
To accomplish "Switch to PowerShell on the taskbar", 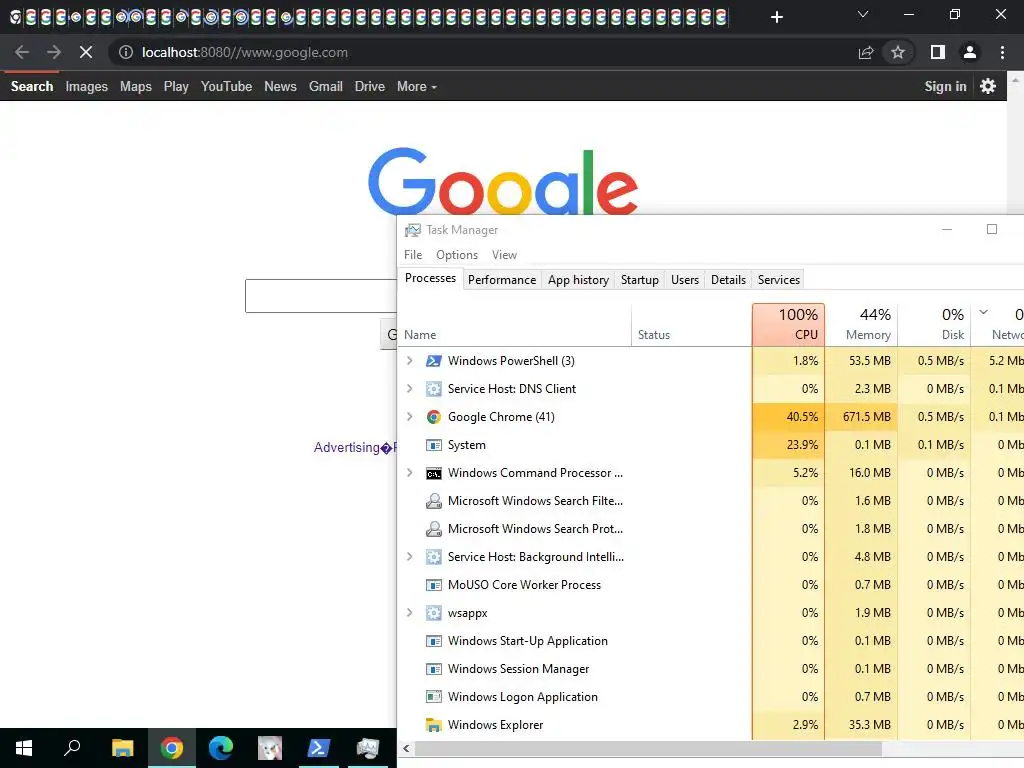I will 319,748.
